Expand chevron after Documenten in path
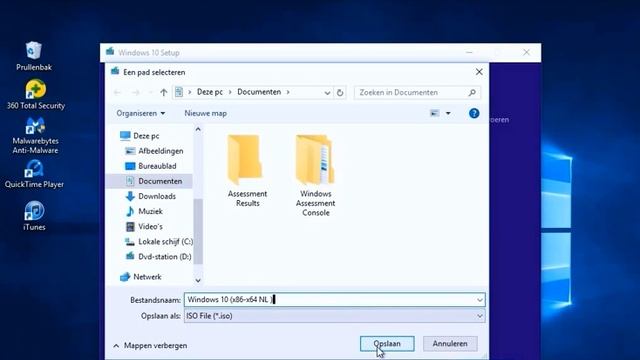 [288, 92]
